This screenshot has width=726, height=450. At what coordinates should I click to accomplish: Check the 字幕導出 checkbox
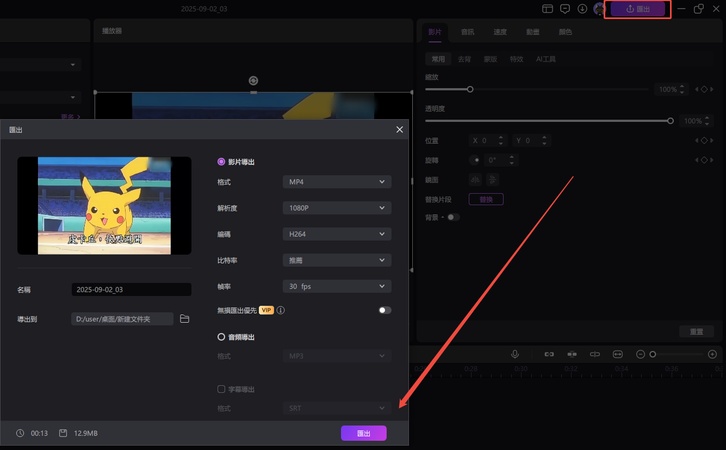point(221,389)
